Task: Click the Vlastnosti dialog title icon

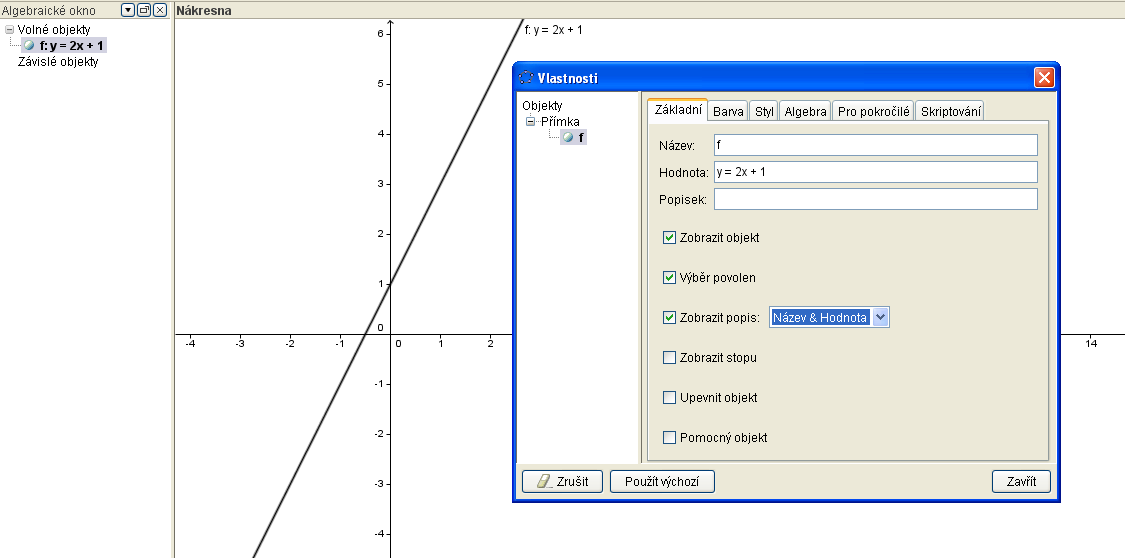Action: [x=526, y=77]
